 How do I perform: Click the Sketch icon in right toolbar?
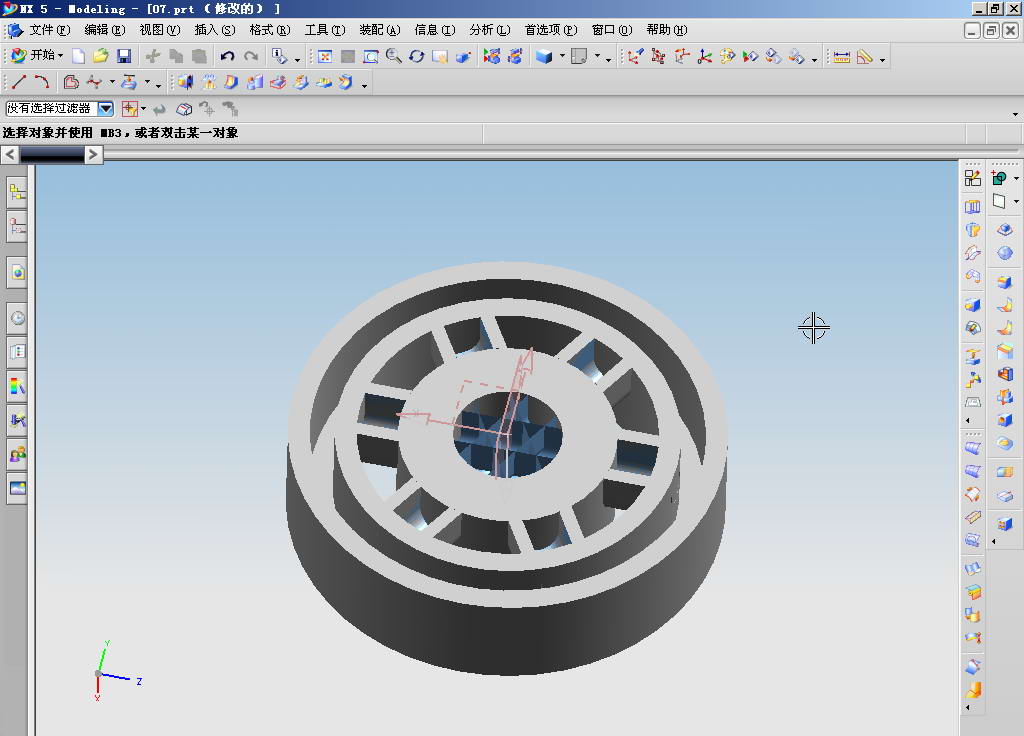click(x=972, y=178)
